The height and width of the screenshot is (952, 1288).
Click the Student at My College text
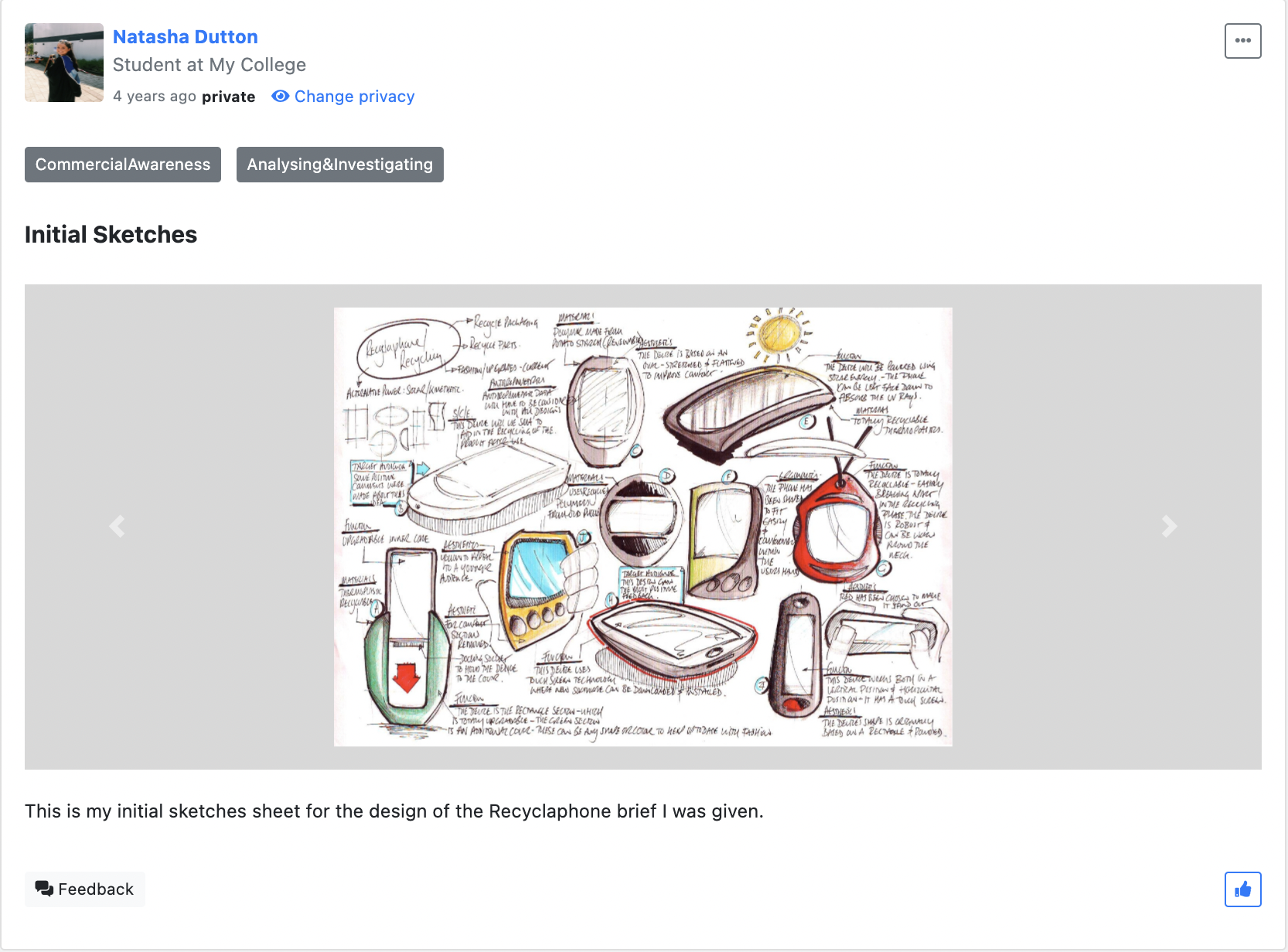pyautogui.click(x=210, y=65)
